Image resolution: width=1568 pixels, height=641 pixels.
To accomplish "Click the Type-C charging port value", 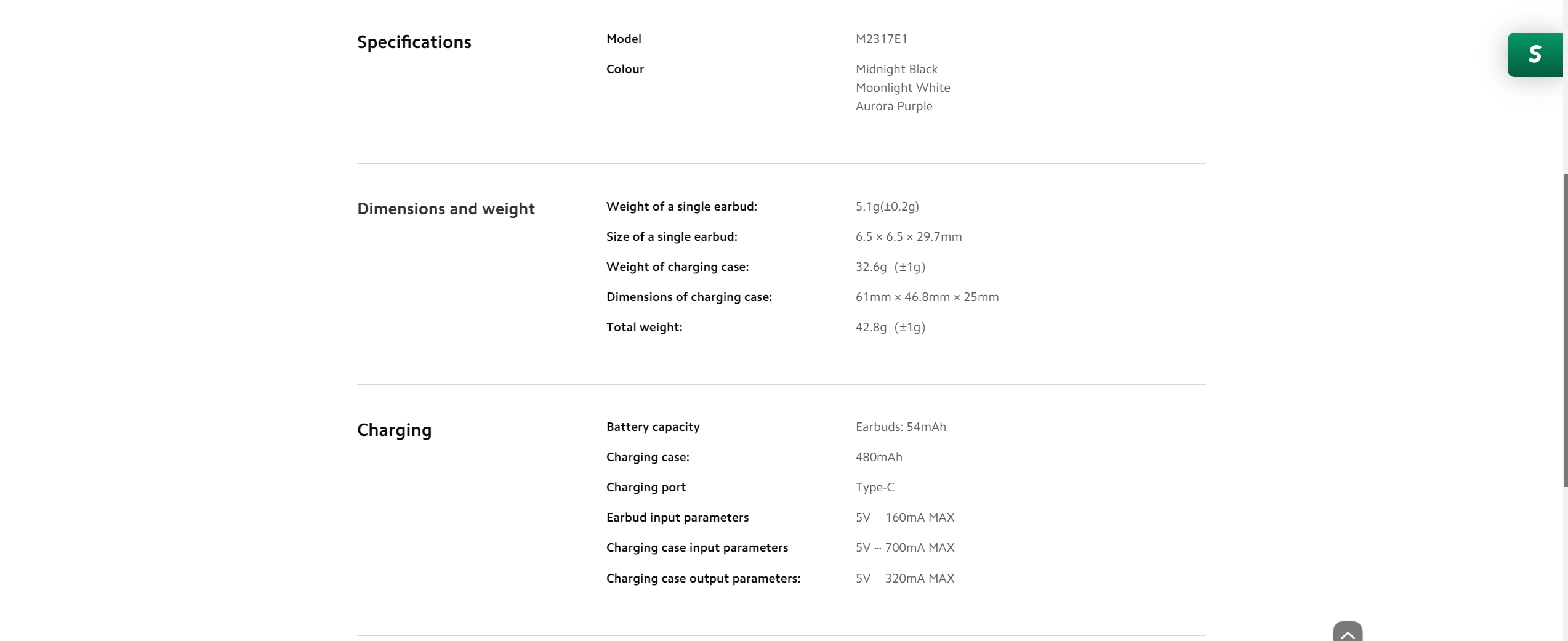I will click(875, 487).
